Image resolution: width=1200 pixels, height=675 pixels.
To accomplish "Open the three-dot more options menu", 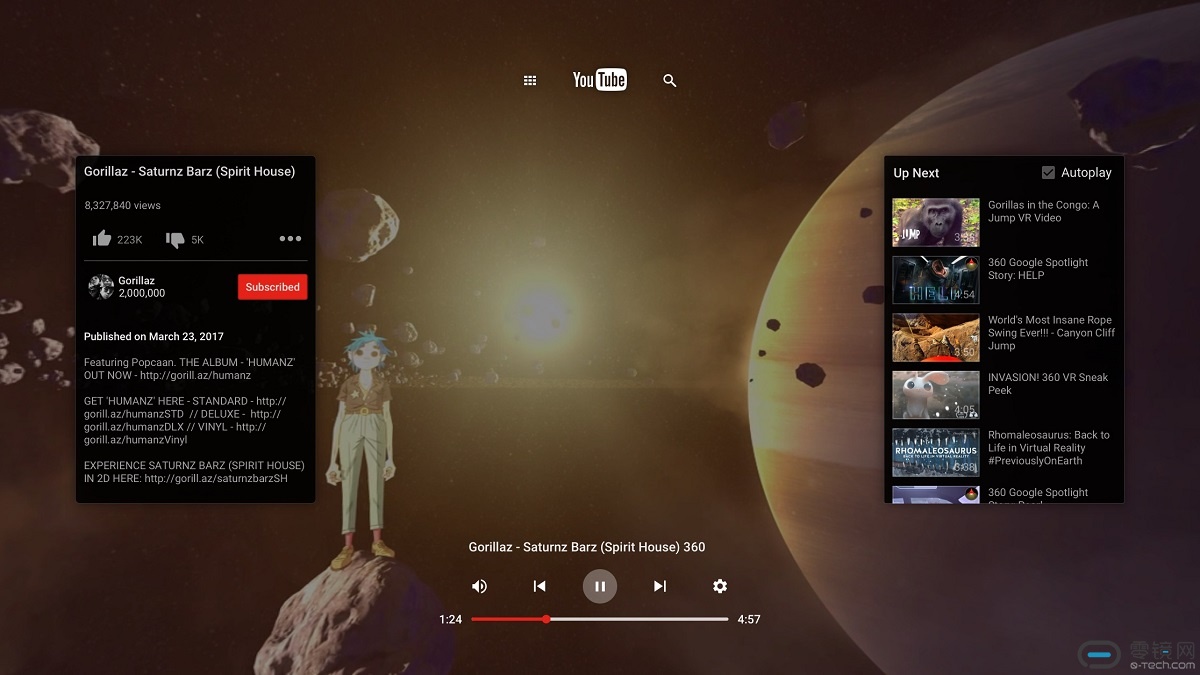I will click(290, 239).
